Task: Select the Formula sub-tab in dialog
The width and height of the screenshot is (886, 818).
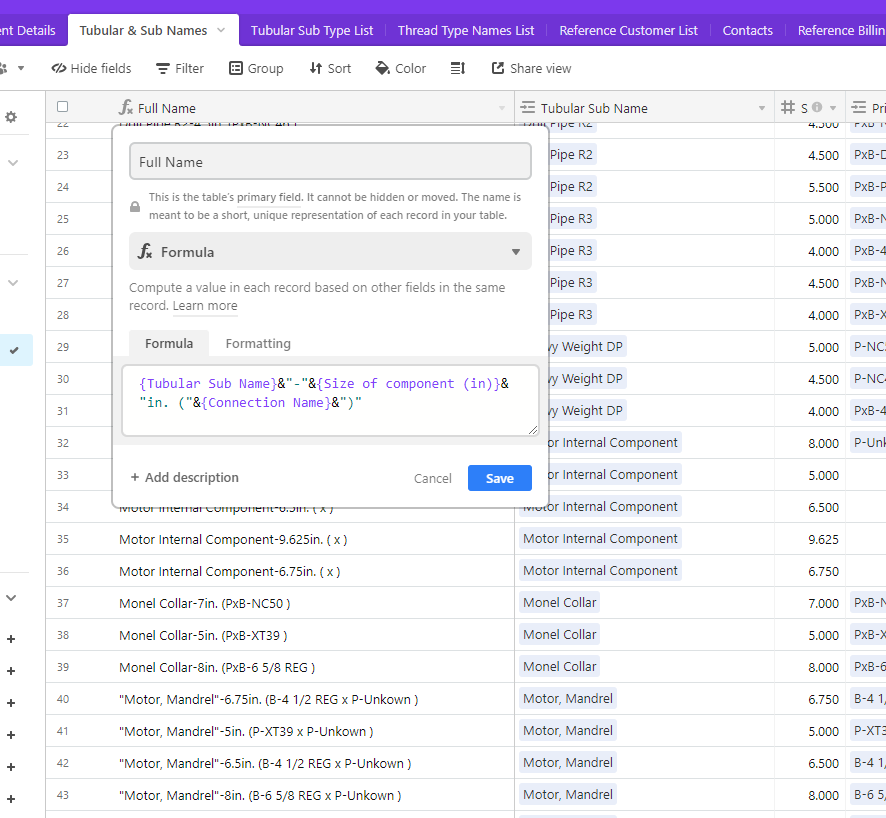Action: click(169, 343)
